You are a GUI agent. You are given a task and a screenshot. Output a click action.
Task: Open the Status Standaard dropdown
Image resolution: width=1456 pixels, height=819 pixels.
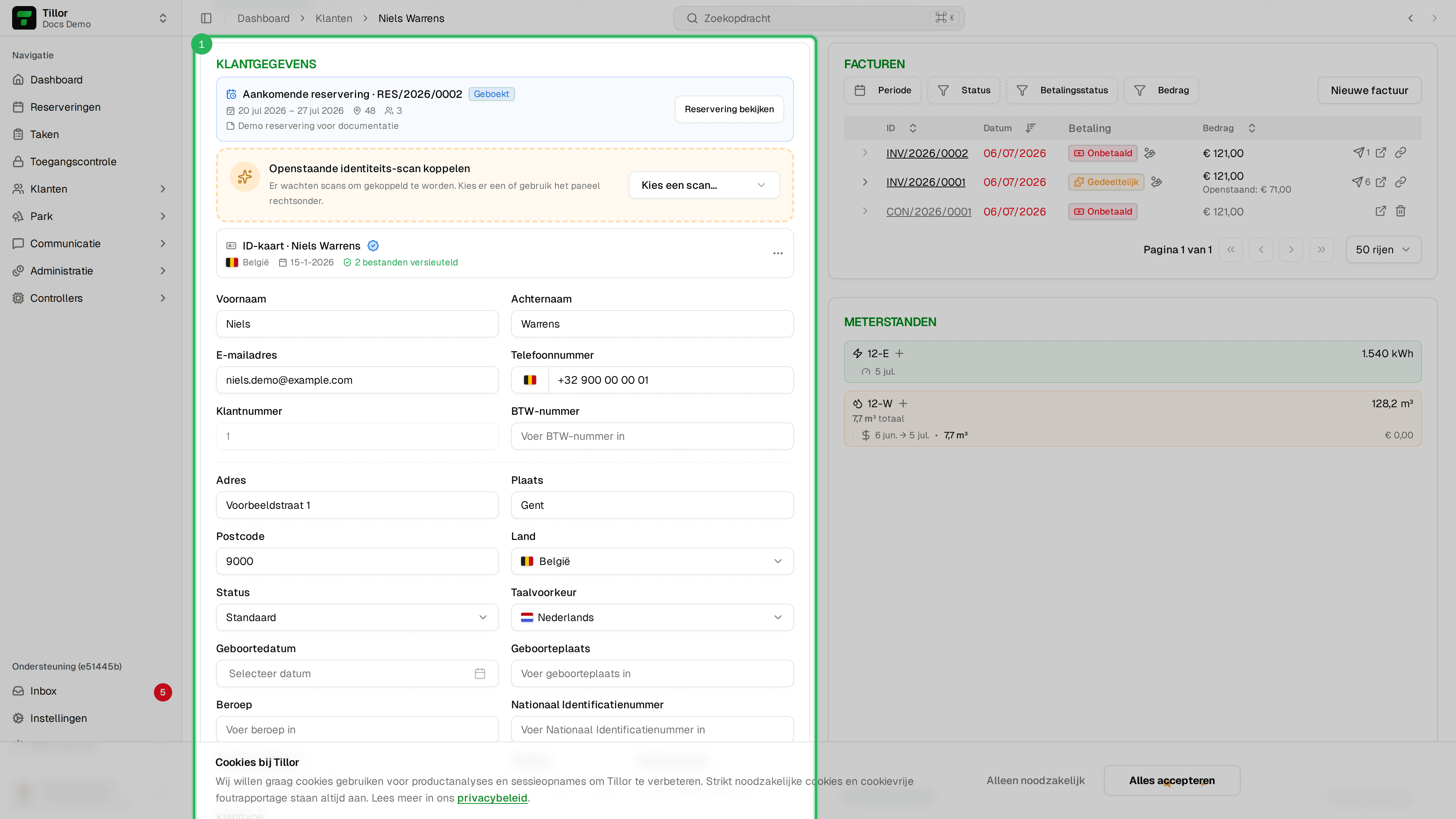(357, 617)
